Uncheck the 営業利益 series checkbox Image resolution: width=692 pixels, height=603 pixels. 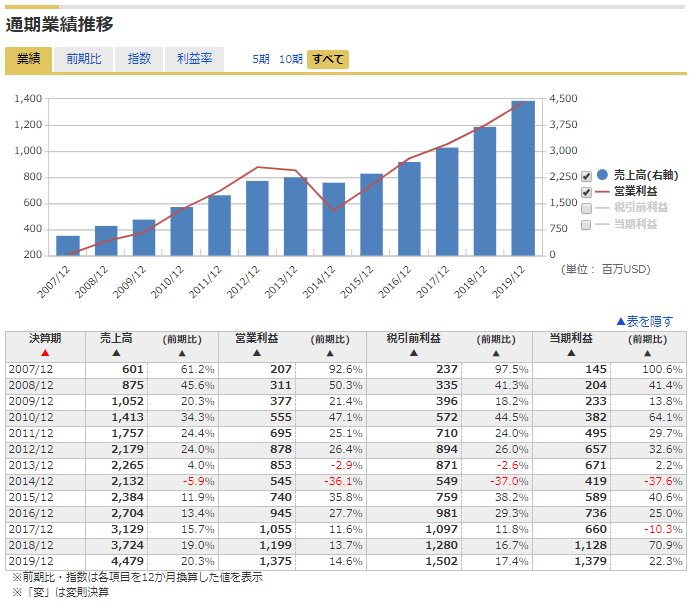point(586,192)
